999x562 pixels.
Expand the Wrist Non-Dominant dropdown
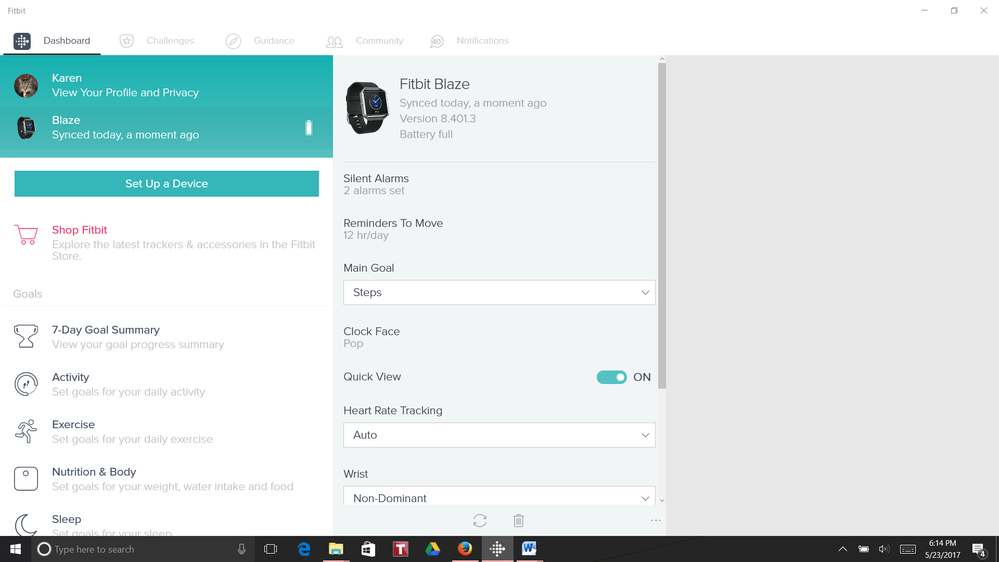pos(499,496)
